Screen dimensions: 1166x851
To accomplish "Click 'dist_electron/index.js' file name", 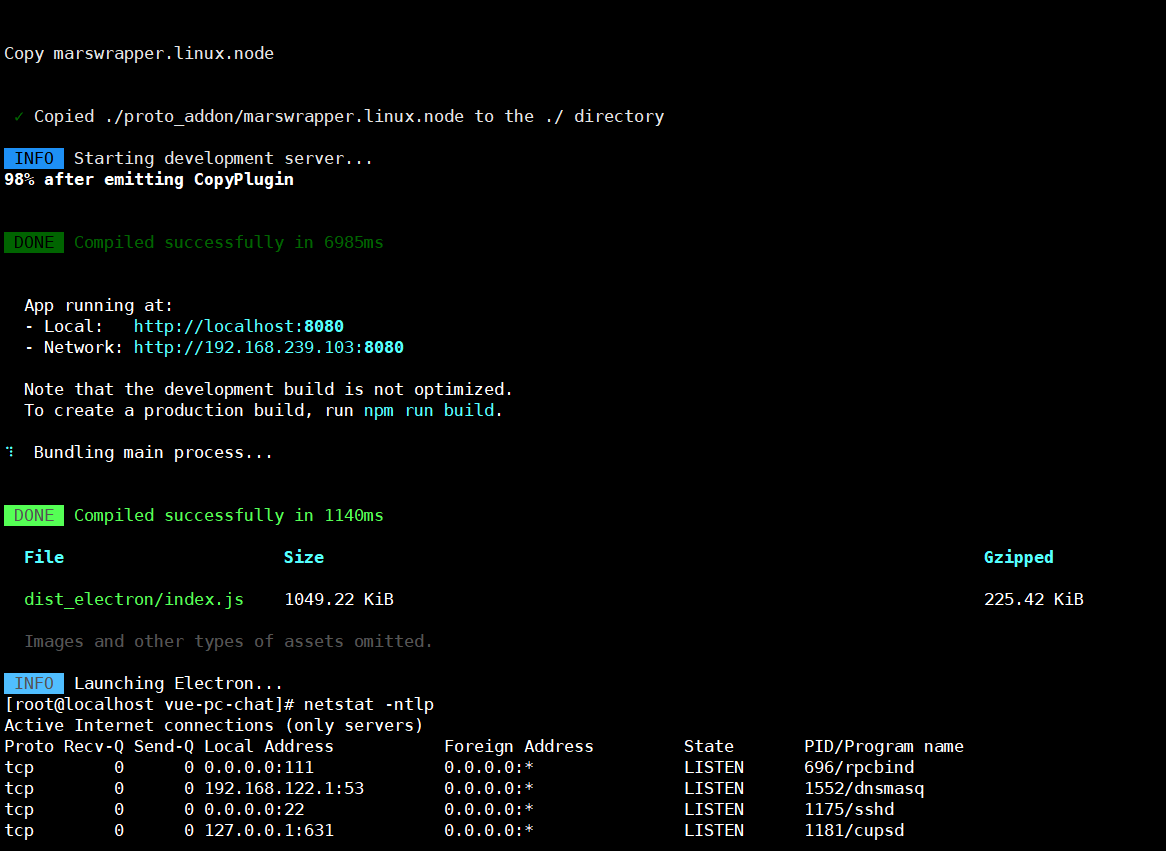I will click(134, 600).
